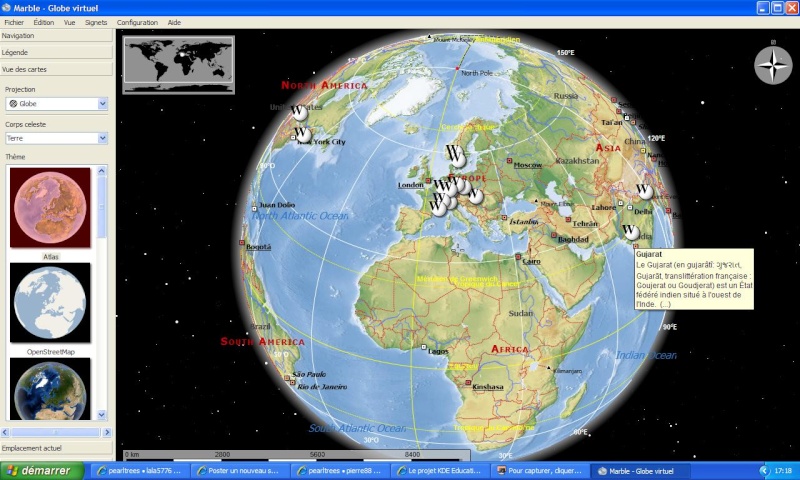This screenshot has height=480, width=800.
Task: Click the side panel scroll right arrow
Action: click(x=107, y=433)
